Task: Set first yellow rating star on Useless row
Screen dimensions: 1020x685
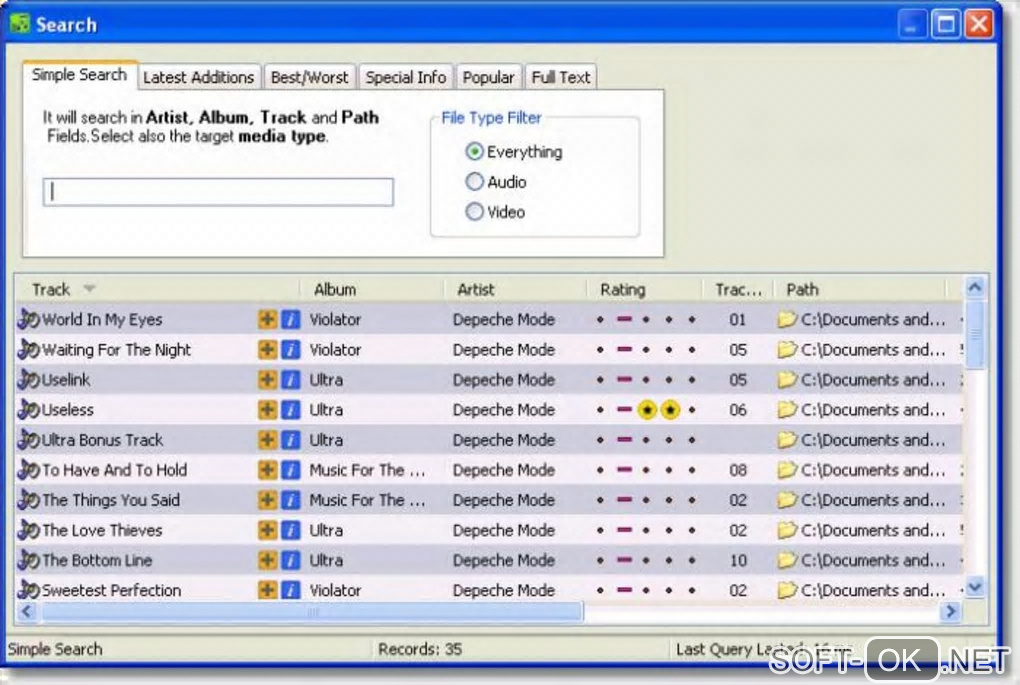Action: point(647,410)
